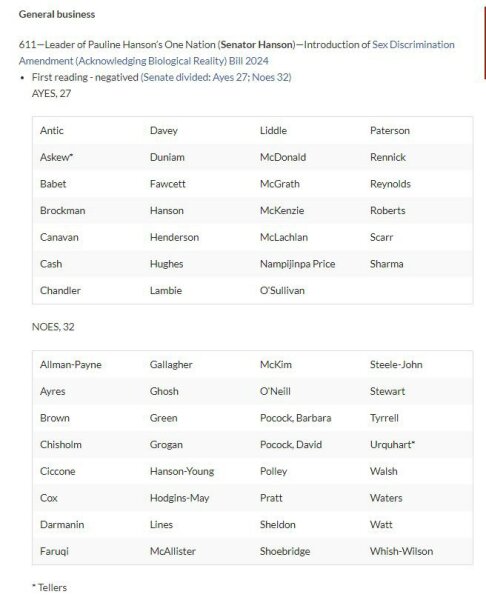Select Lambie in the Ayes table
This screenshot has width=486, height=600.
(x=166, y=290)
